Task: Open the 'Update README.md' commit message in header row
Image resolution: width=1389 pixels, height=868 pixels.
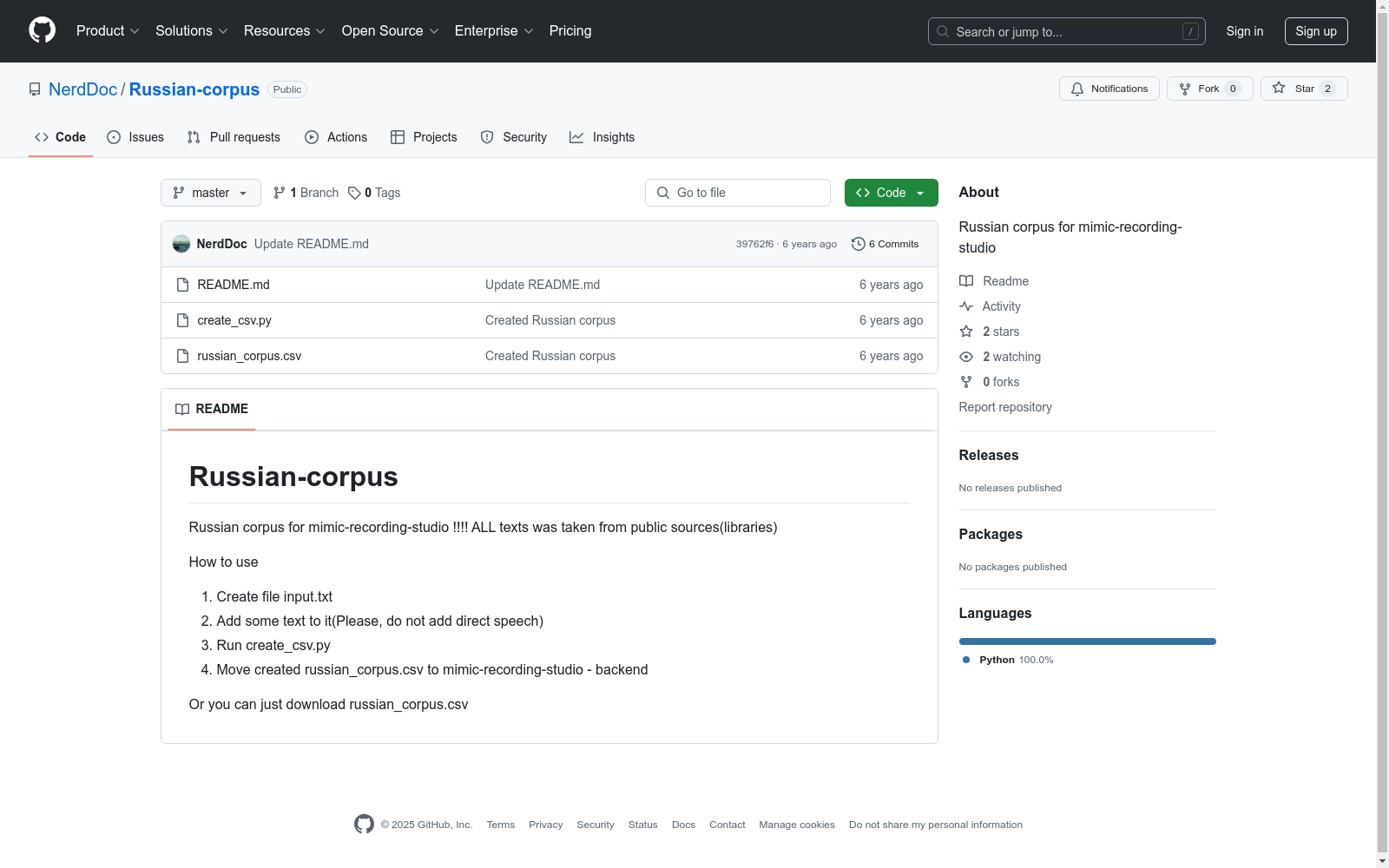Action: (x=312, y=244)
